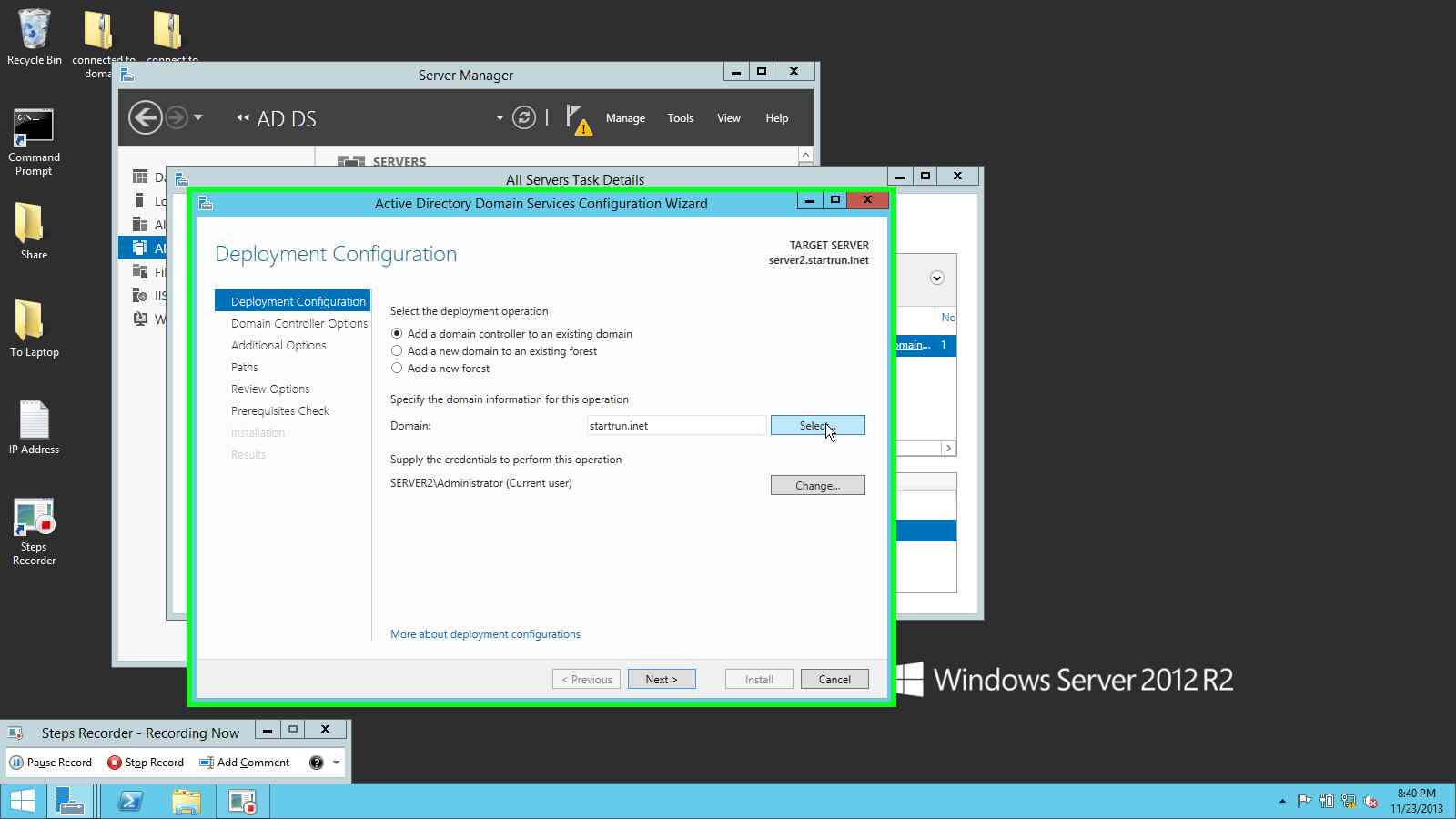The height and width of the screenshot is (819, 1456).
Task: Click into the Domain text field
Action: click(x=676, y=425)
